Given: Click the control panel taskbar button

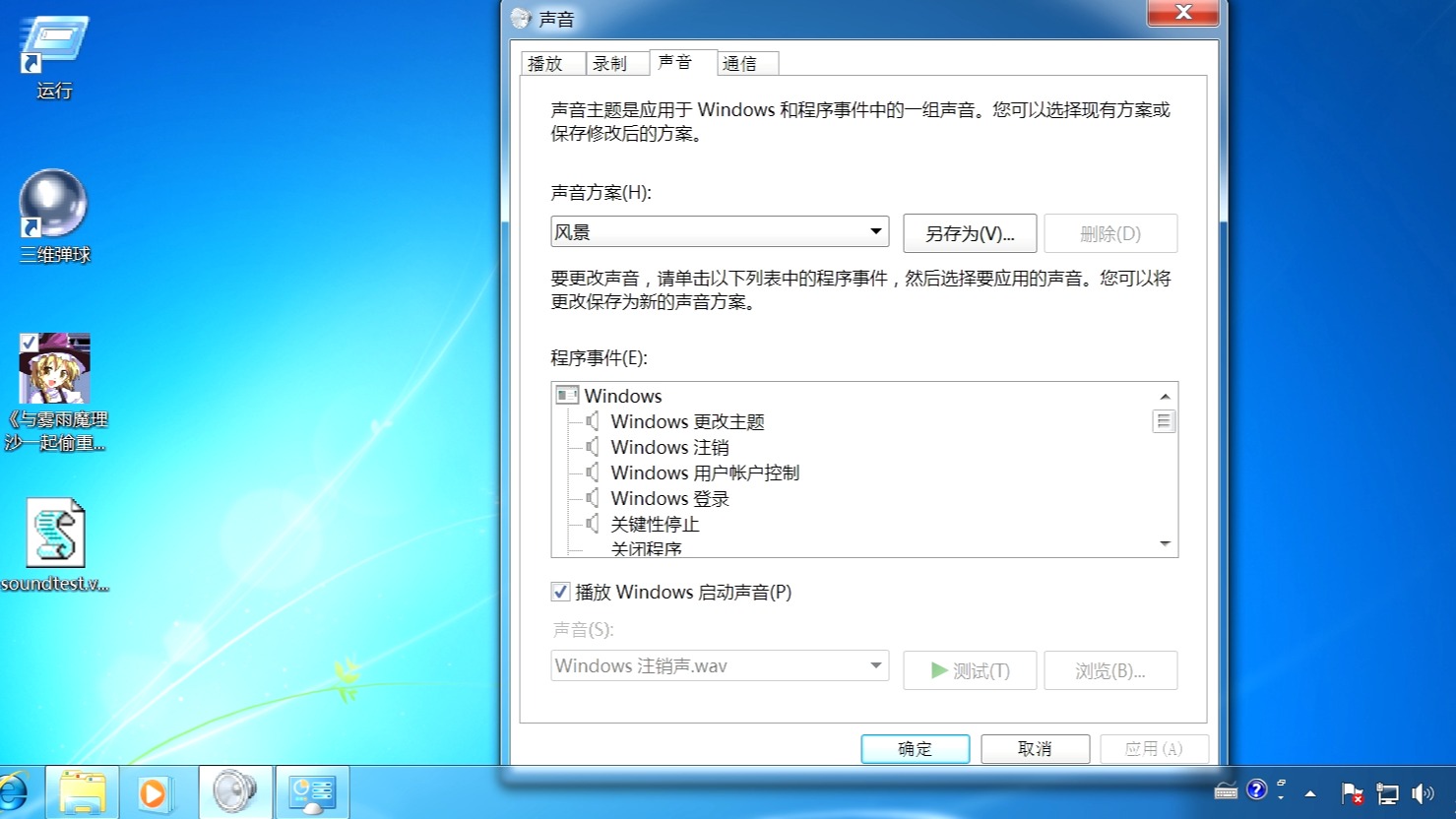Looking at the screenshot, I should [312, 792].
